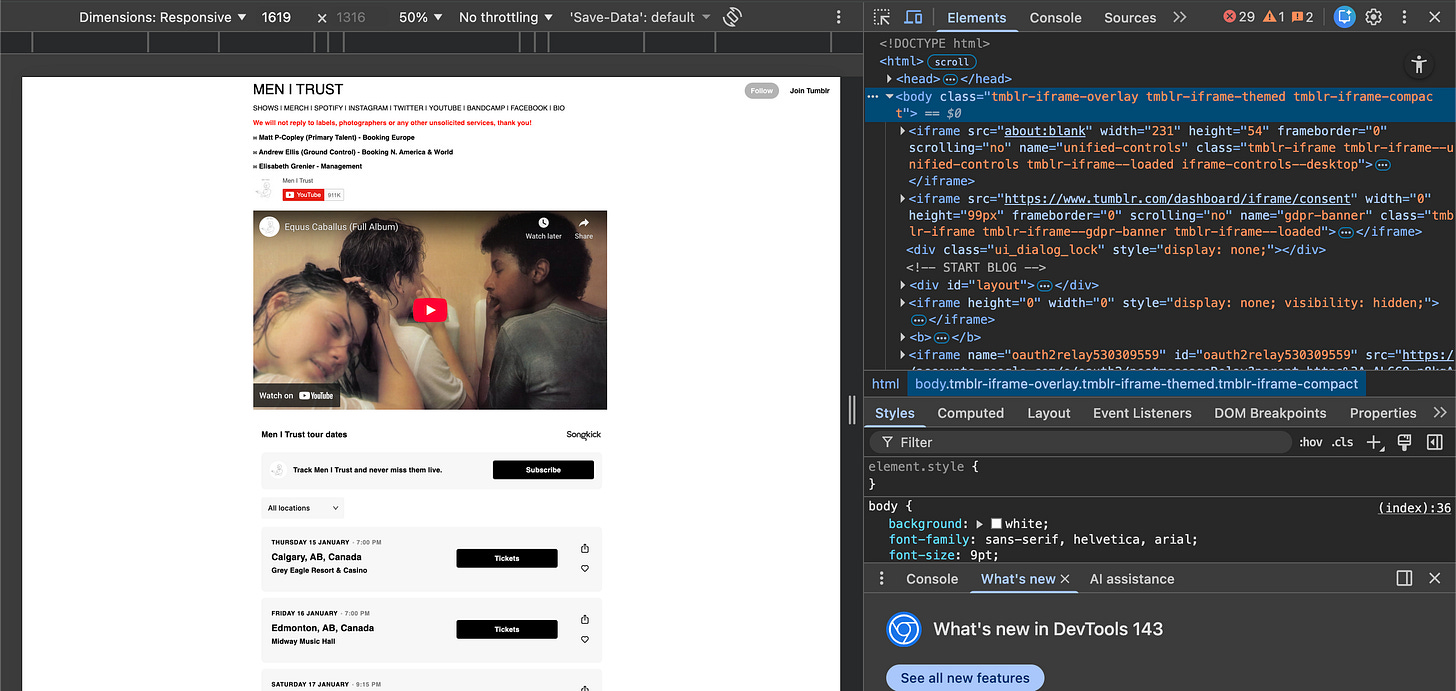The width and height of the screenshot is (1456, 691).
Task: Click Tickets for the Edmonton show
Action: click(x=507, y=629)
